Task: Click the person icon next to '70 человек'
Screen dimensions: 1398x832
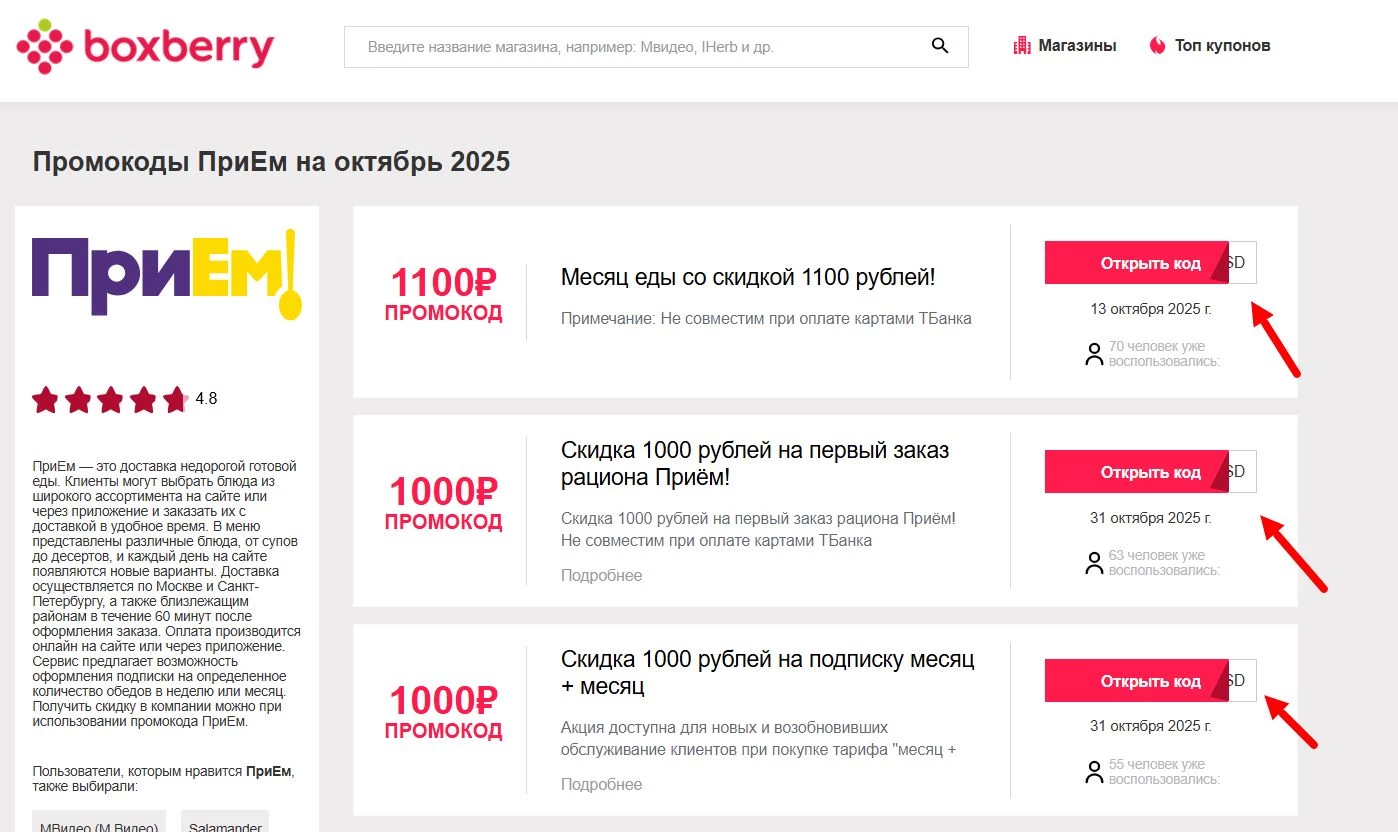Action: 1093,352
